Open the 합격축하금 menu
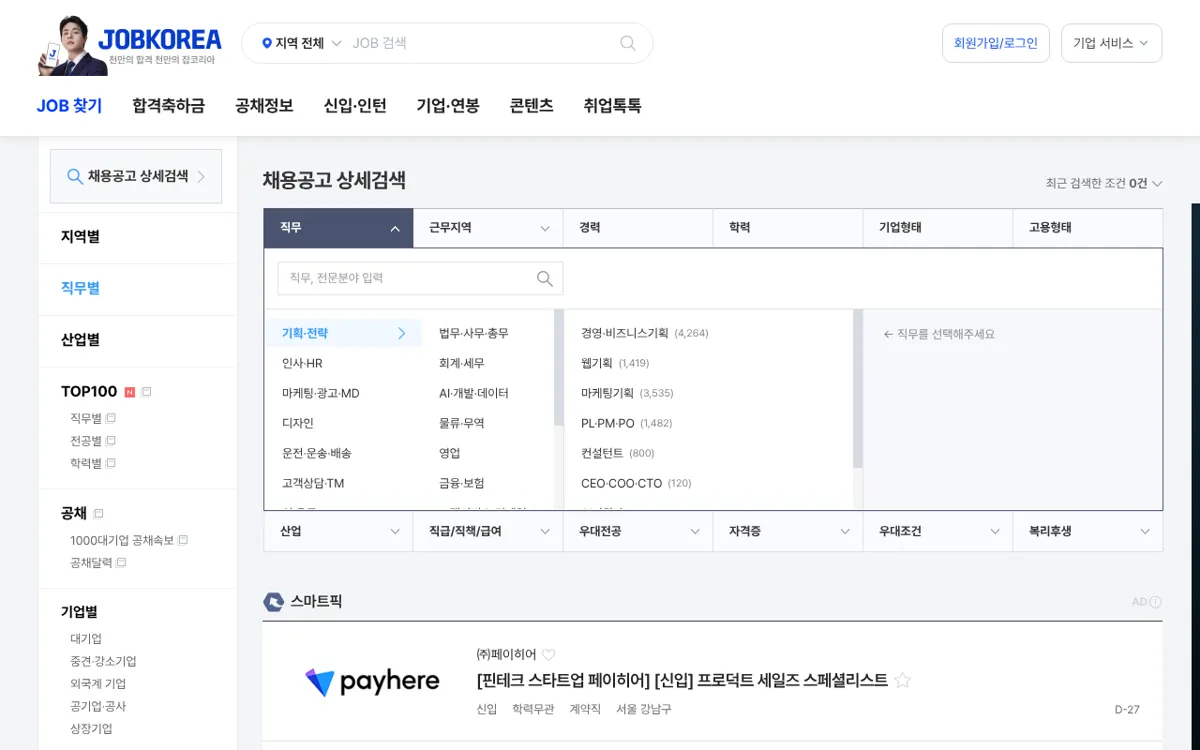This screenshot has width=1200, height=750. tap(168, 105)
